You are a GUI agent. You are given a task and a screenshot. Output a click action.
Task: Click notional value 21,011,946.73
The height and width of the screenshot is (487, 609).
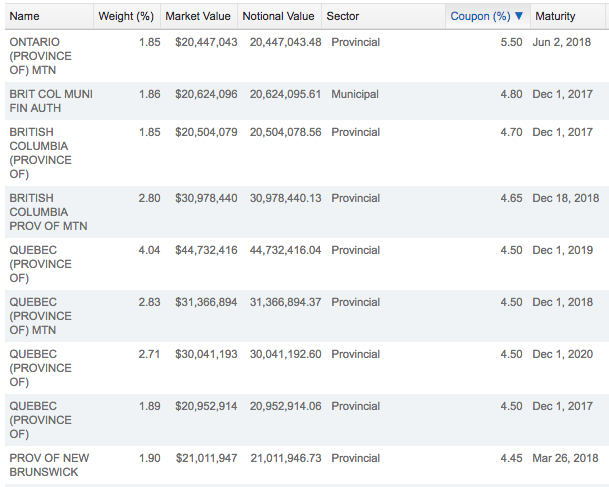click(286, 458)
